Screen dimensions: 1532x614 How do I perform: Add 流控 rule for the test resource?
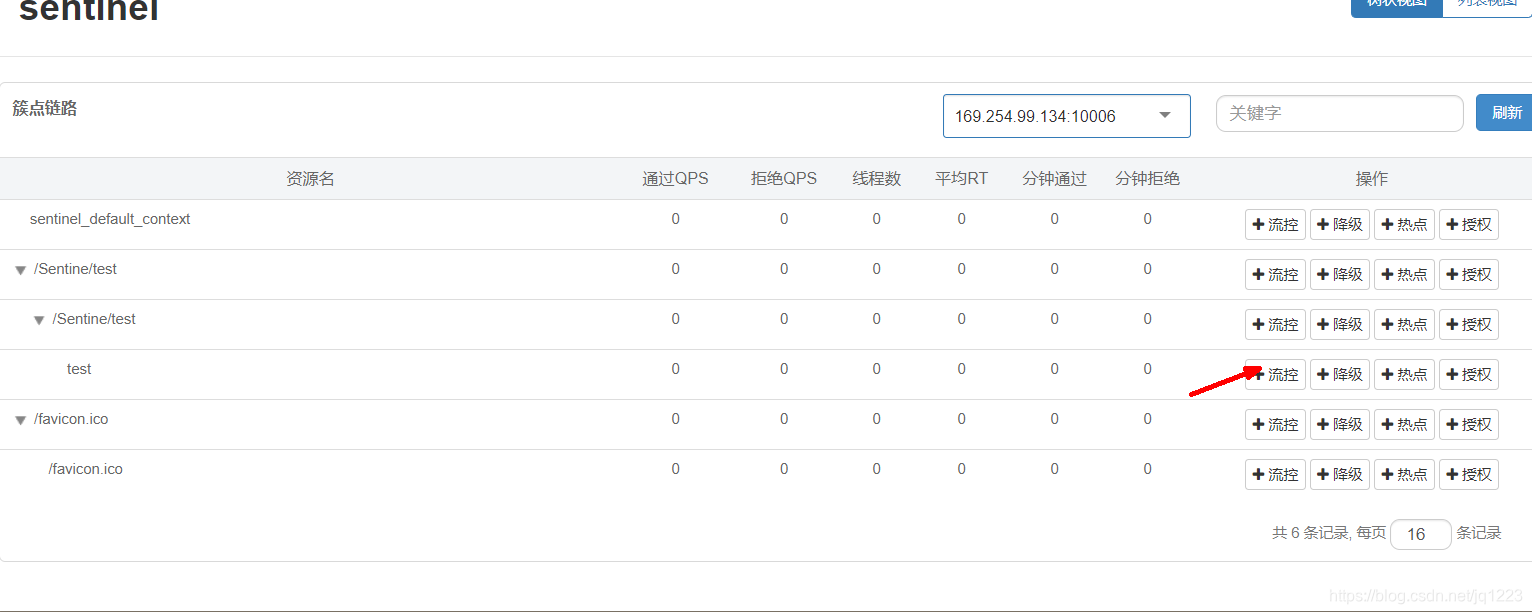[x=1275, y=375]
